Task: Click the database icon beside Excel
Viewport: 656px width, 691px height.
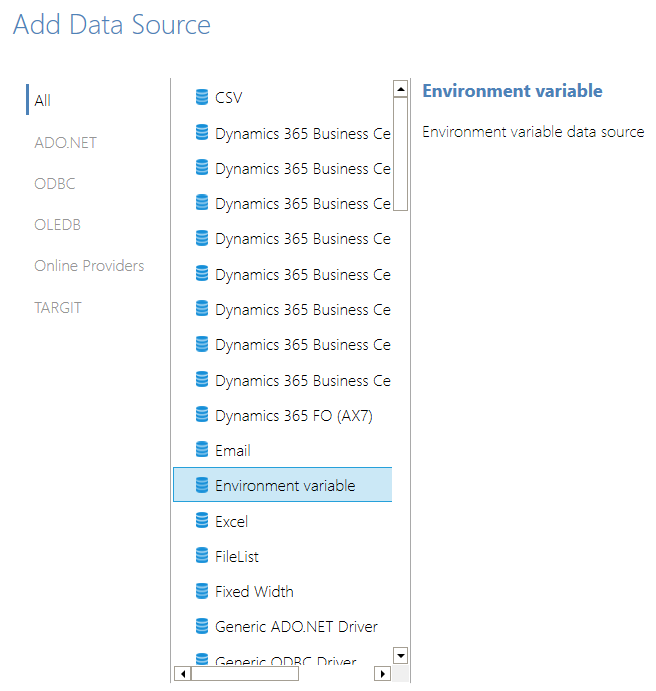Action: (202, 520)
